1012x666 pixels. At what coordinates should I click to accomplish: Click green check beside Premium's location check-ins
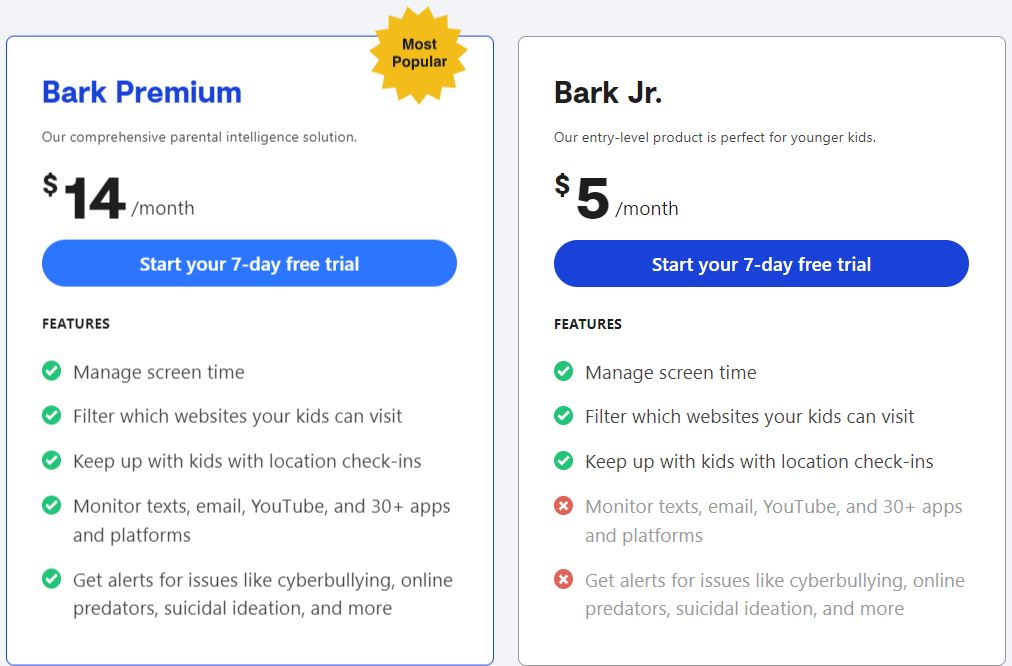coord(52,460)
